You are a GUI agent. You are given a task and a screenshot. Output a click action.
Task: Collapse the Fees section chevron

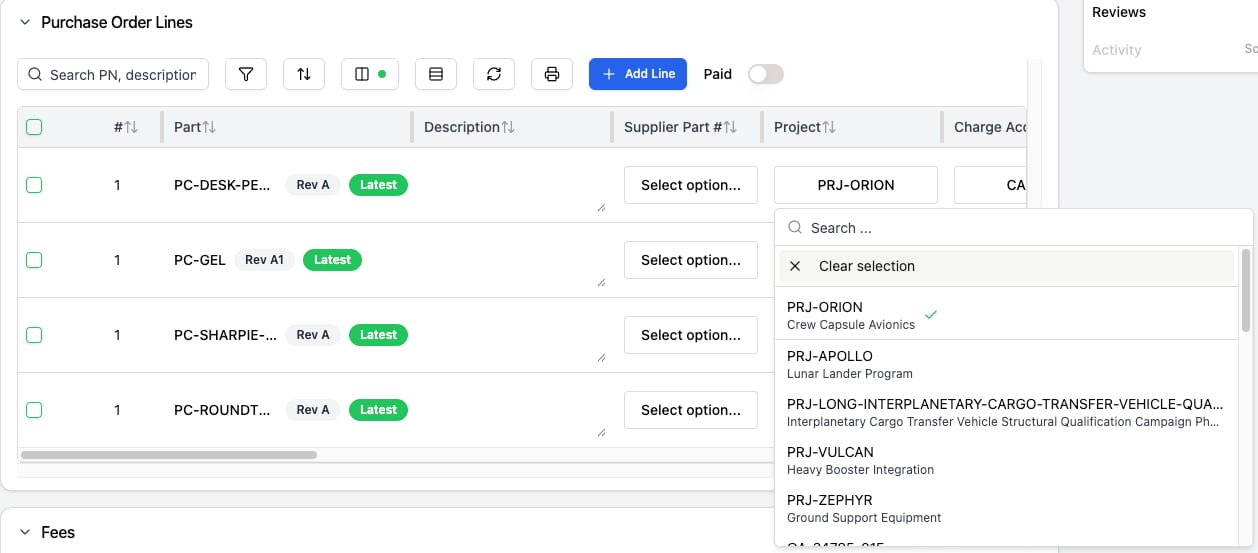[x=25, y=532]
